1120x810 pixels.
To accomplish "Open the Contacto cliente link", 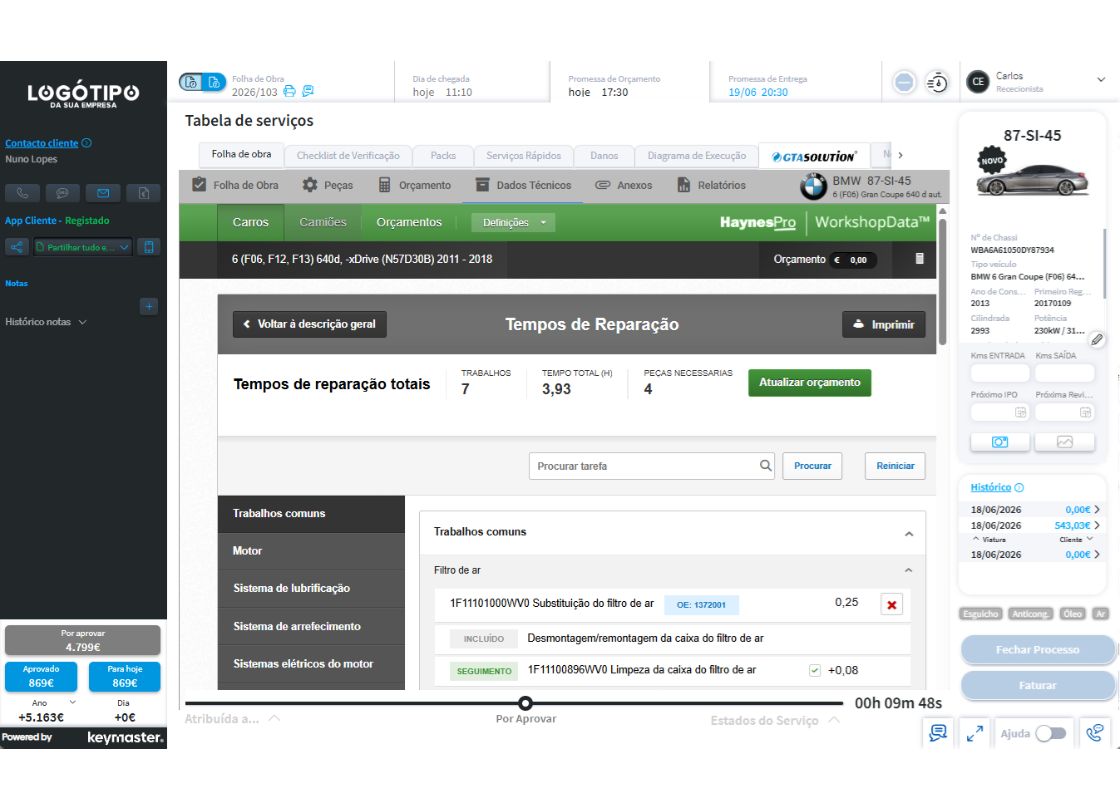I will coord(41,143).
